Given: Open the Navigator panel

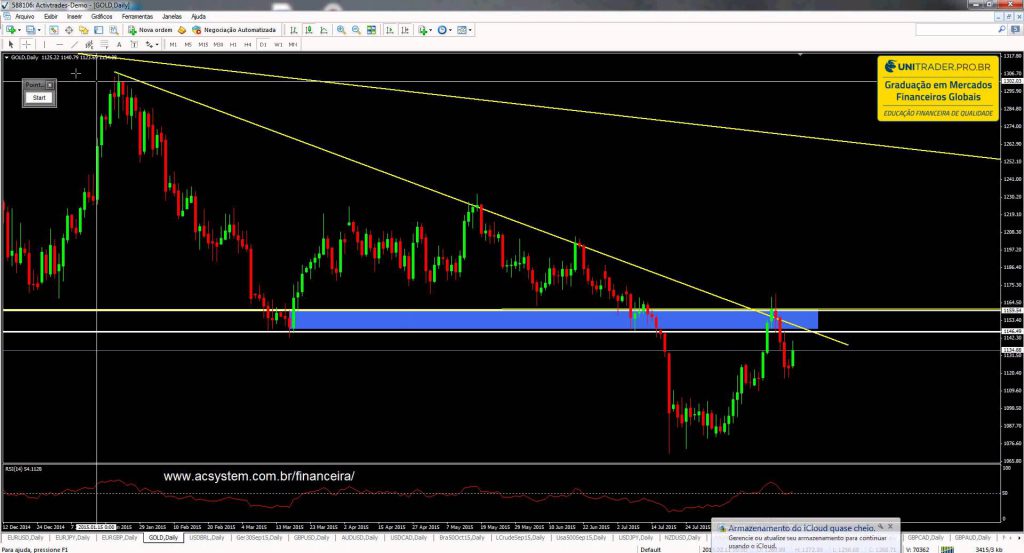Looking at the screenshot, I should point(84,30).
